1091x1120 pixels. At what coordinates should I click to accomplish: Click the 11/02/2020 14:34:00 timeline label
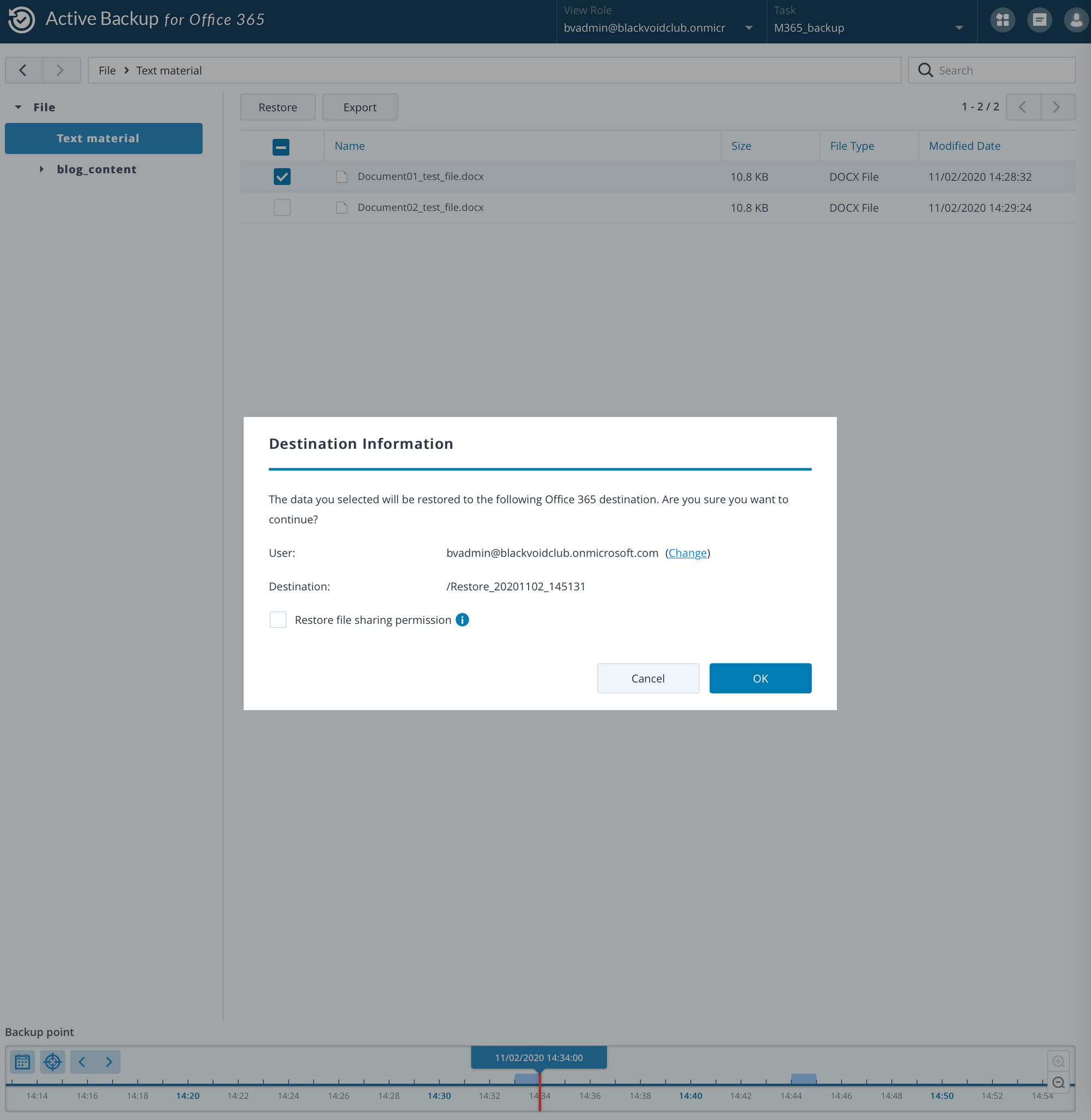click(x=538, y=1057)
